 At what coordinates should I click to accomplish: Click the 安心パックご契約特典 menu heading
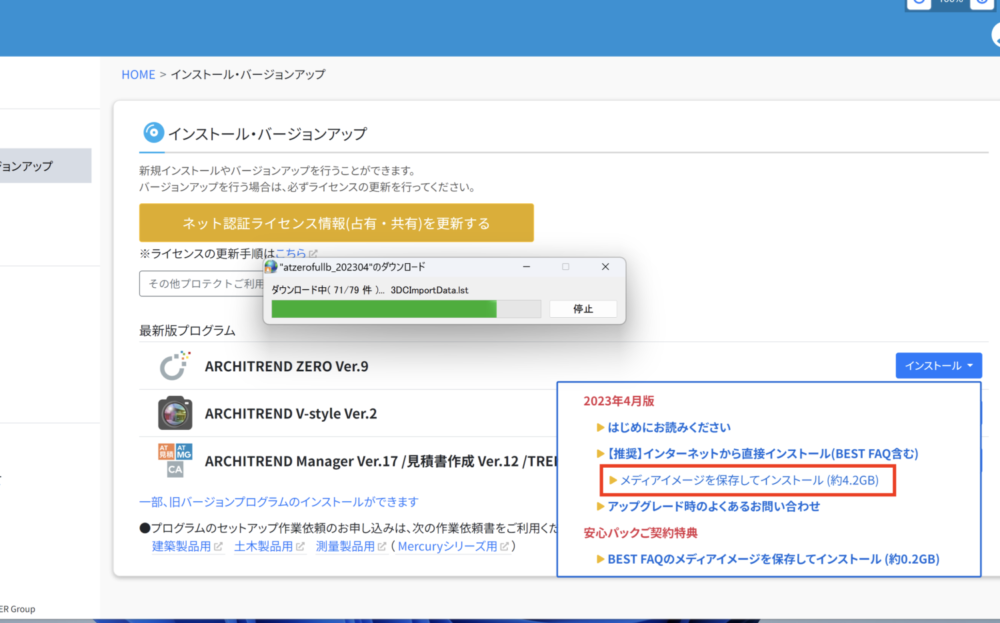[640, 532]
